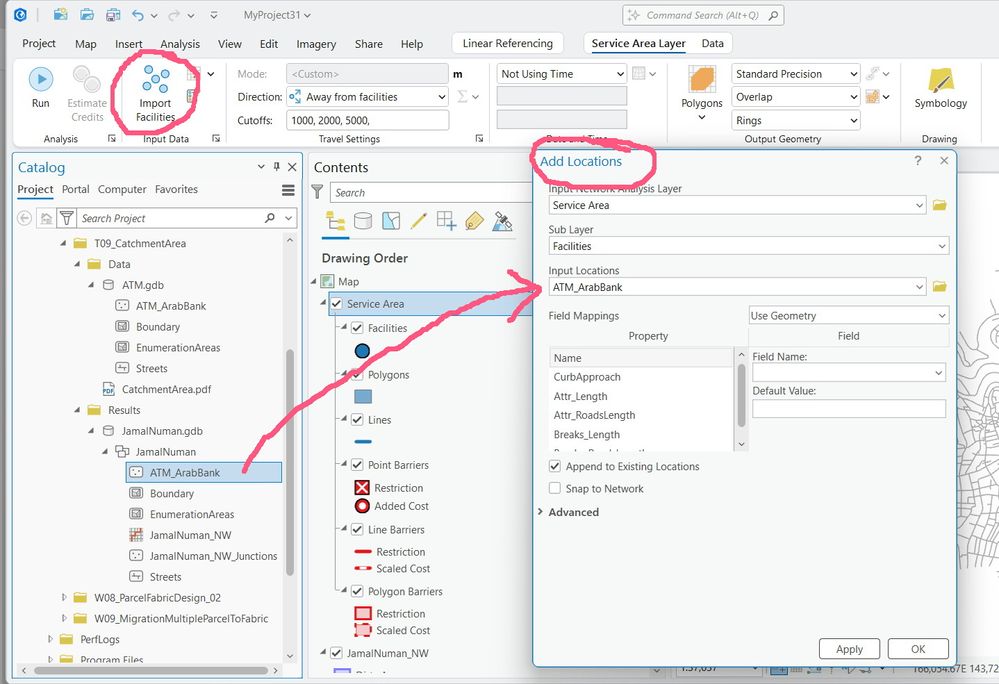Enable Snap to Network checkbox
999x684 pixels.
554,488
